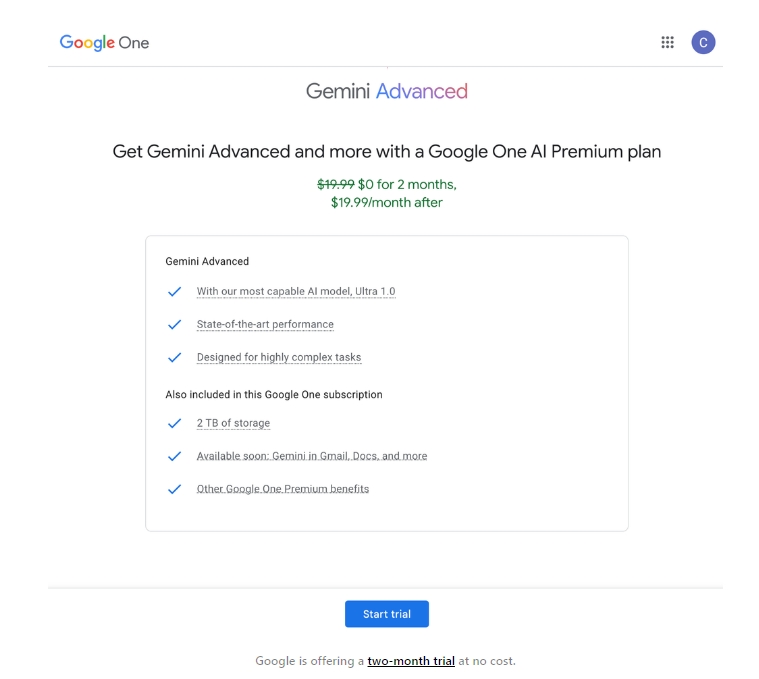Click the checkmark beside highly complex tasks

(x=174, y=357)
